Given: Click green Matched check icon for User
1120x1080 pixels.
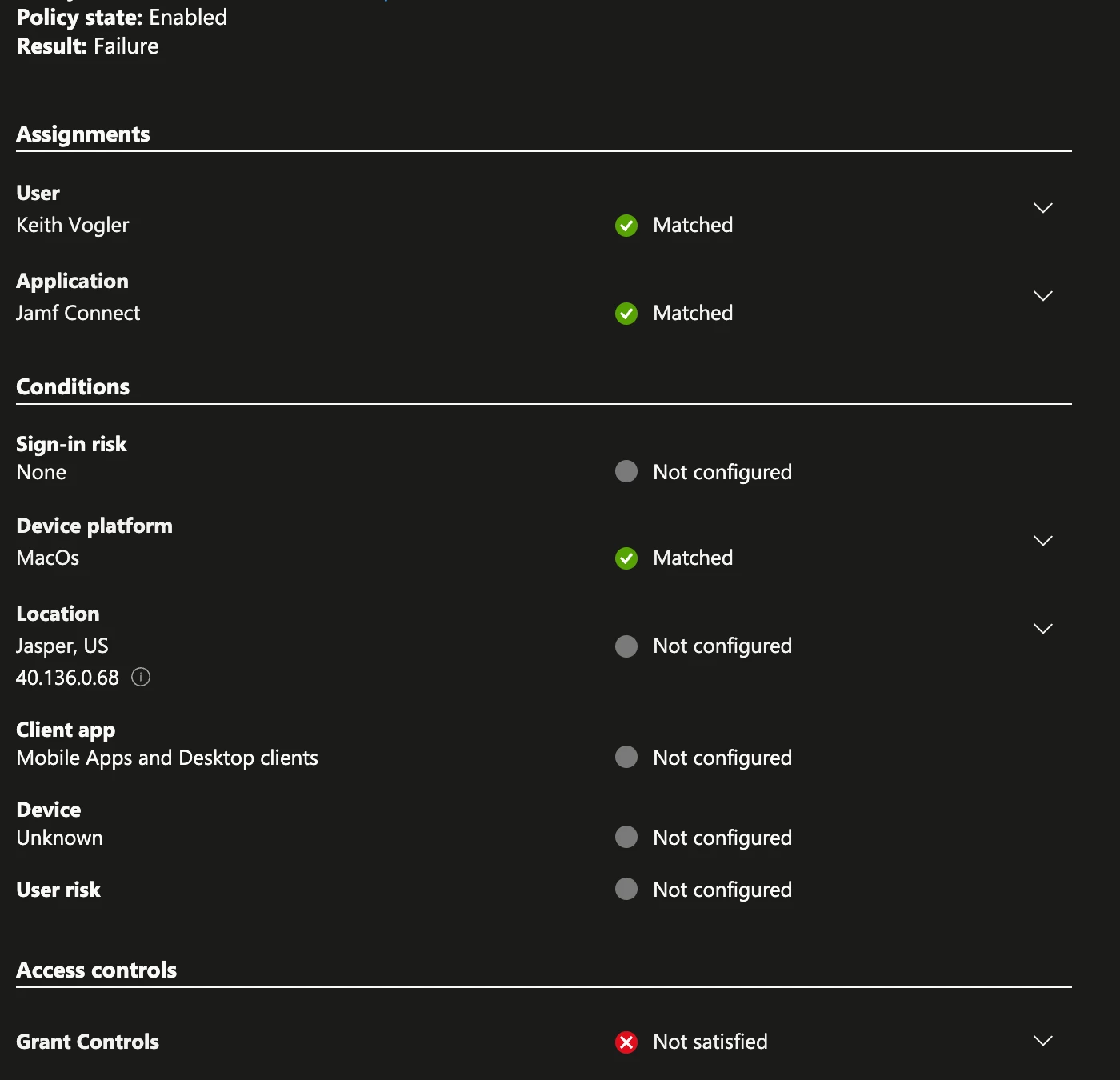Looking at the screenshot, I should point(626,226).
